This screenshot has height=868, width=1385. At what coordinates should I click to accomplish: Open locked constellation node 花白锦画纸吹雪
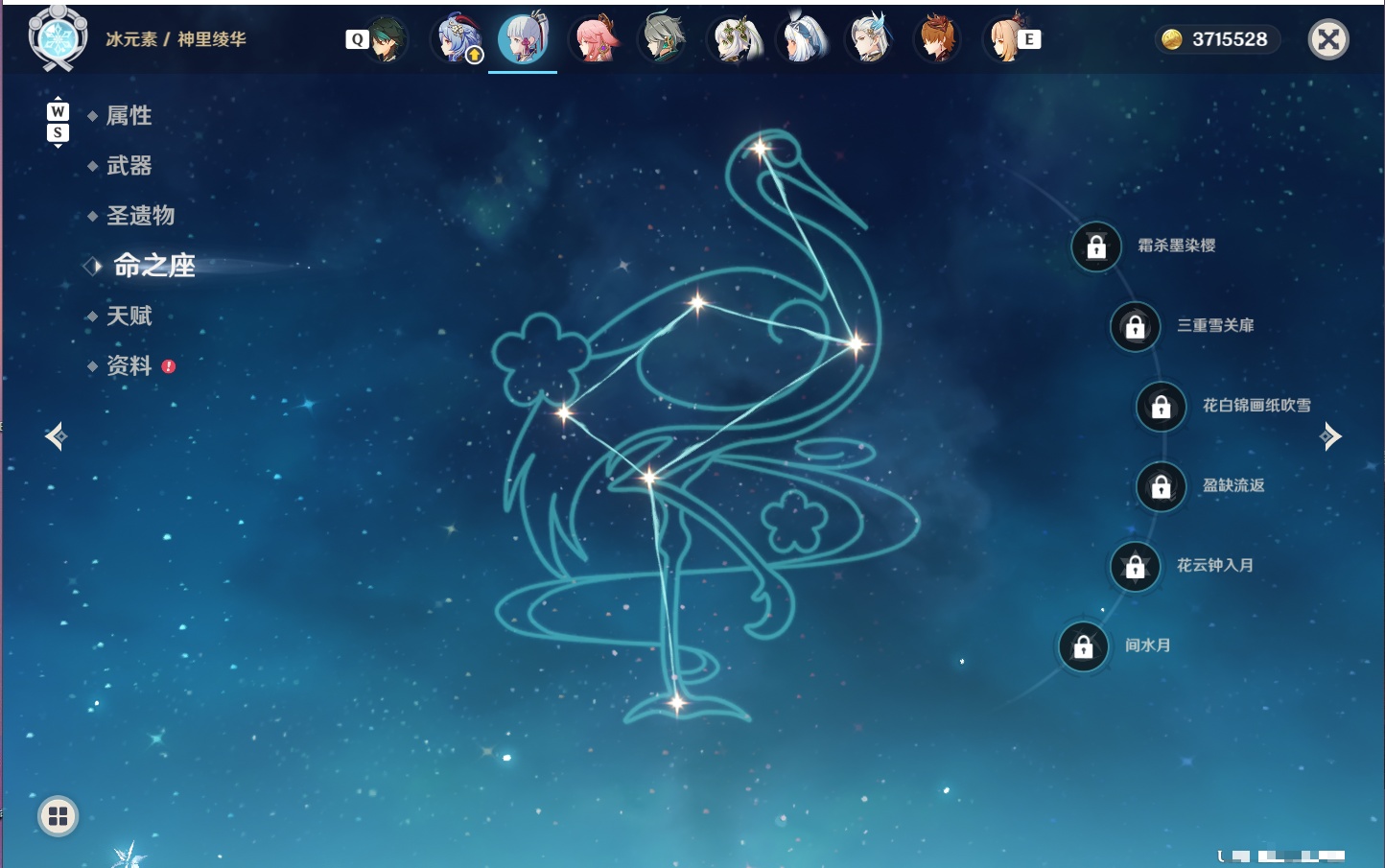[x=1161, y=407]
